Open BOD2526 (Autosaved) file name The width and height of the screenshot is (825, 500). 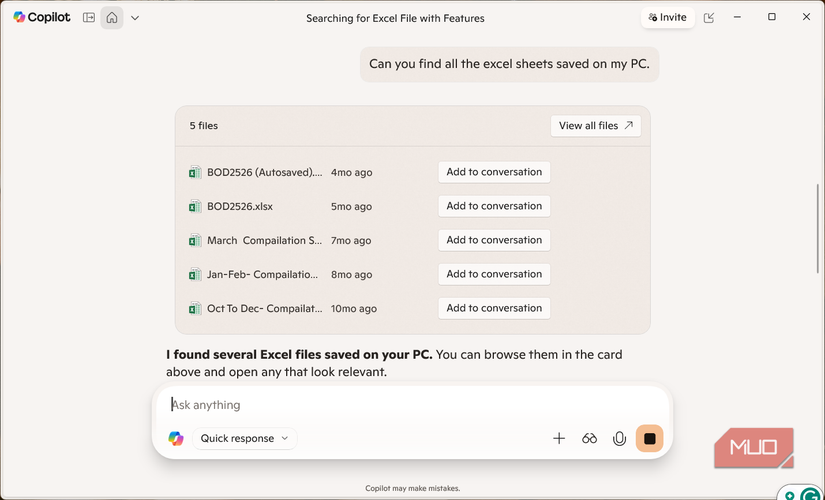pos(265,172)
